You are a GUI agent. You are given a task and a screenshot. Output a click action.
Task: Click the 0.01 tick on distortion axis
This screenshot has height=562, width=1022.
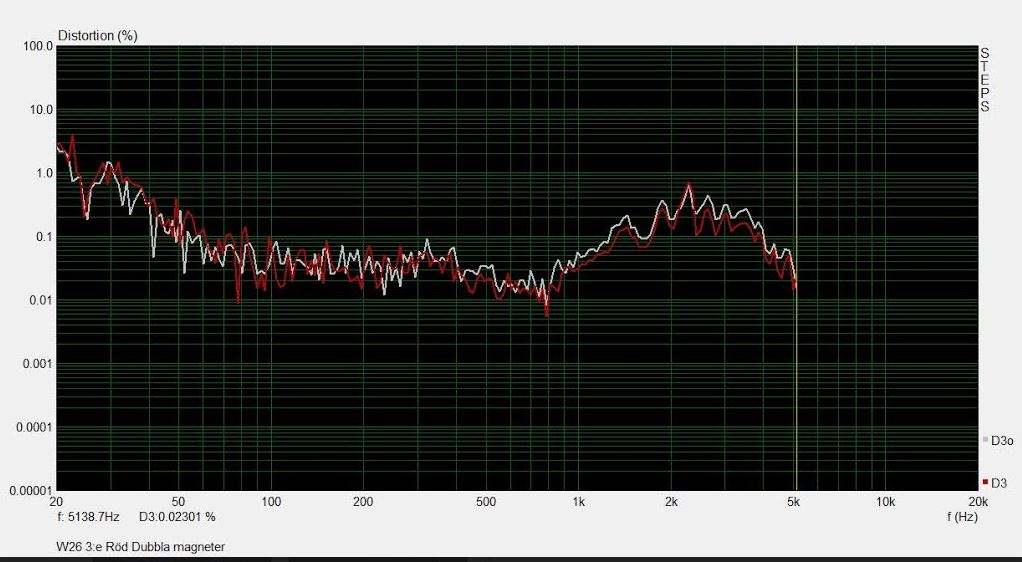(x=39, y=300)
